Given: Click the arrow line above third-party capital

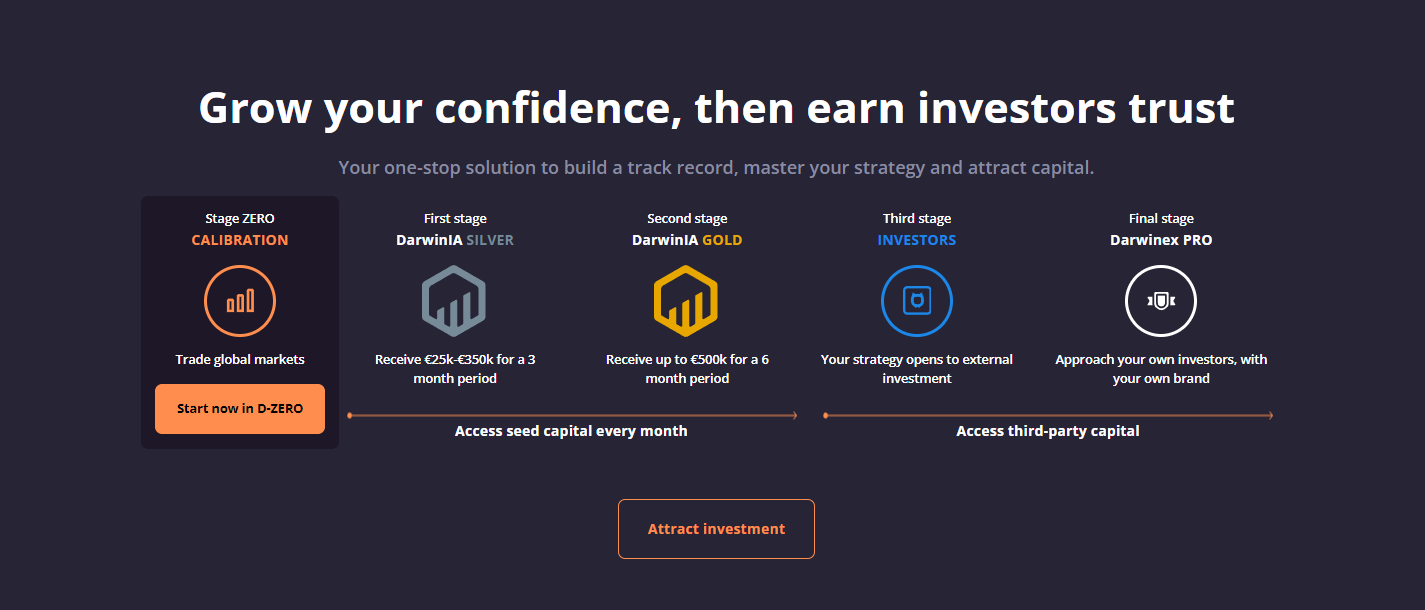Looking at the screenshot, I should coord(1048,415).
